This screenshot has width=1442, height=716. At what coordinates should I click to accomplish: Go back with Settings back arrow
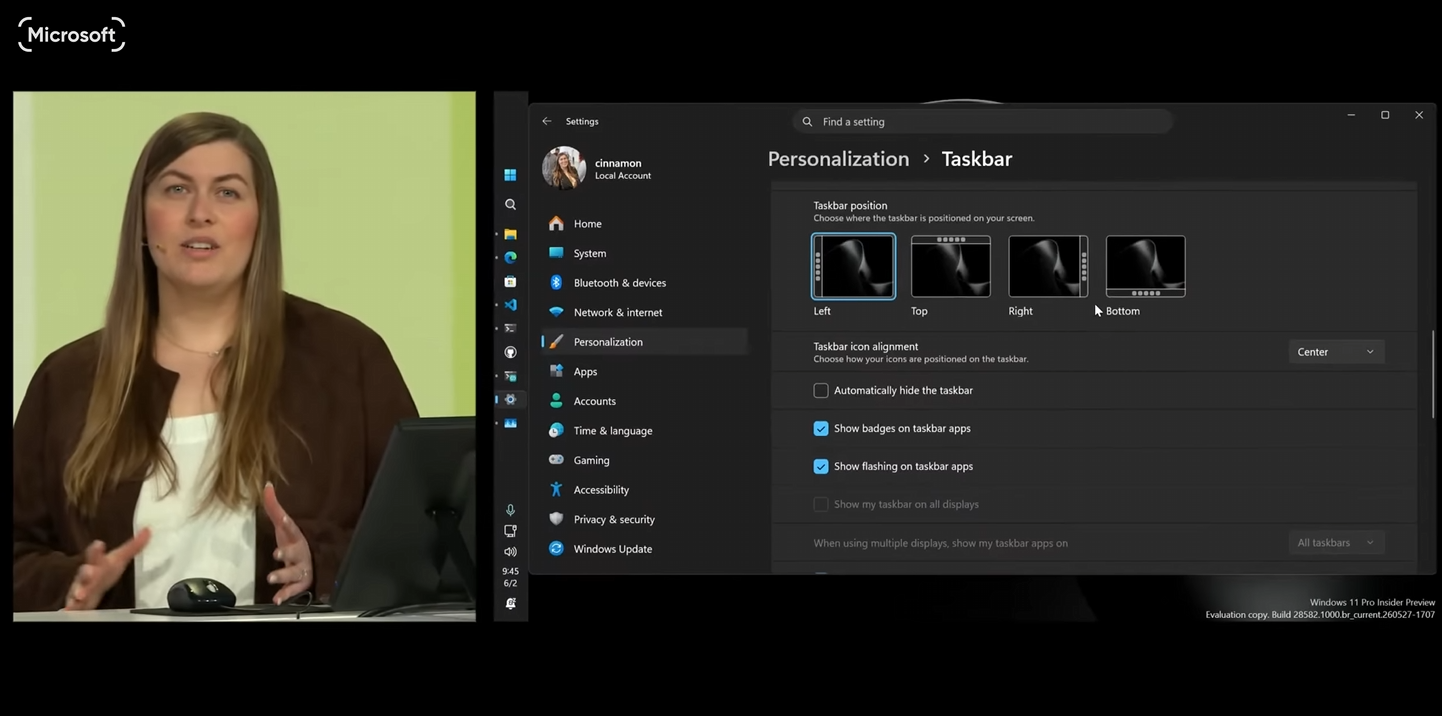546,121
